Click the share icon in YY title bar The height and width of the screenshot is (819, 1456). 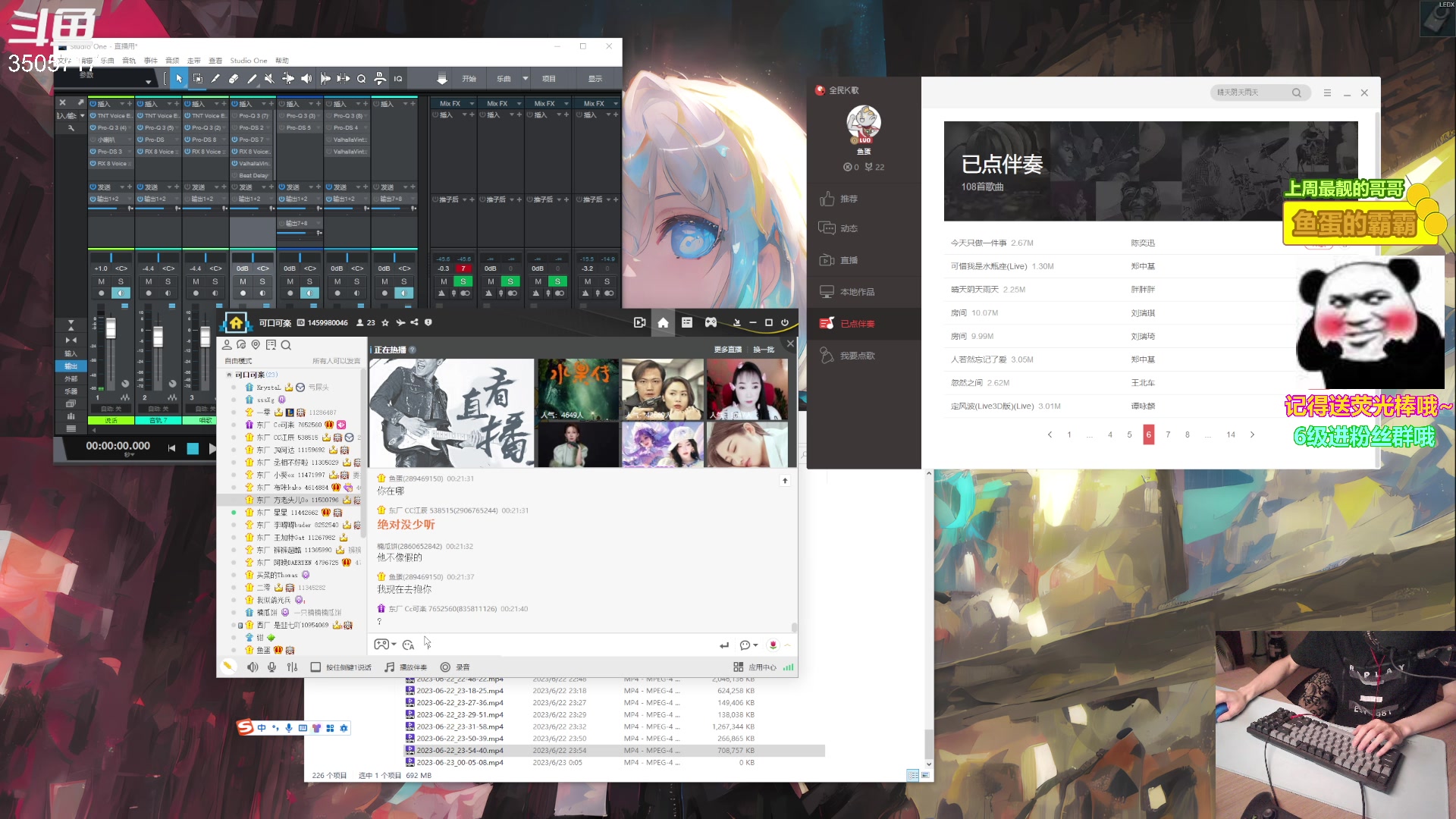pyautogui.click(x=414, y=323)
